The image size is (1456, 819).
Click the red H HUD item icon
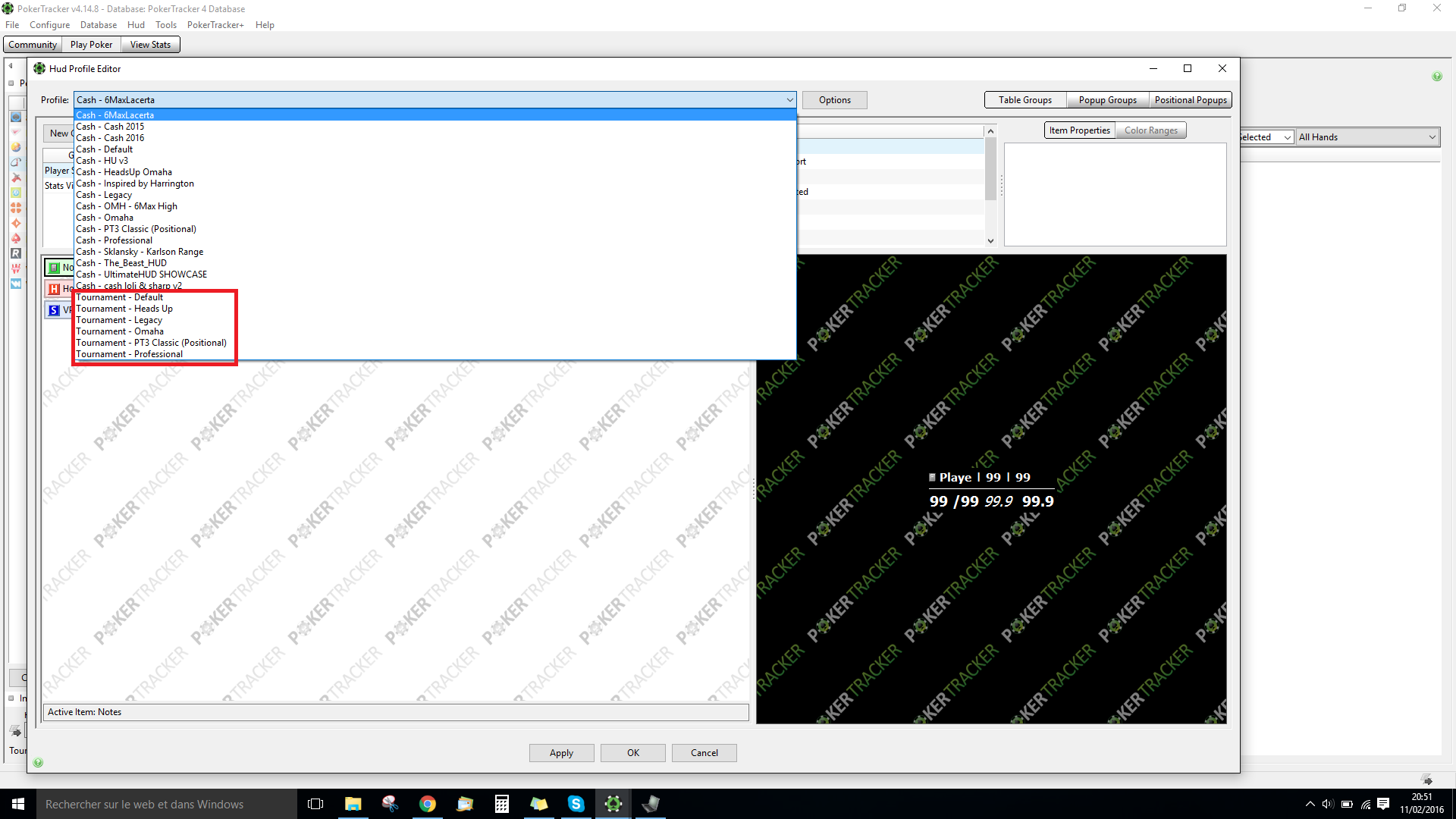pos(54,289)
